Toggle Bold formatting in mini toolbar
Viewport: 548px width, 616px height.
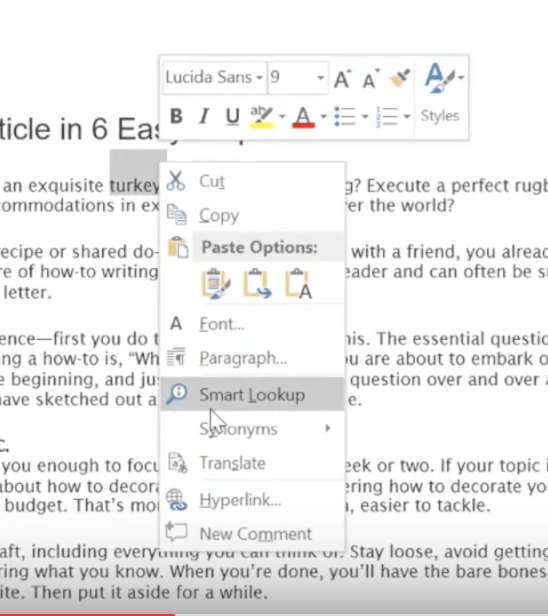[x=176, y=116]
